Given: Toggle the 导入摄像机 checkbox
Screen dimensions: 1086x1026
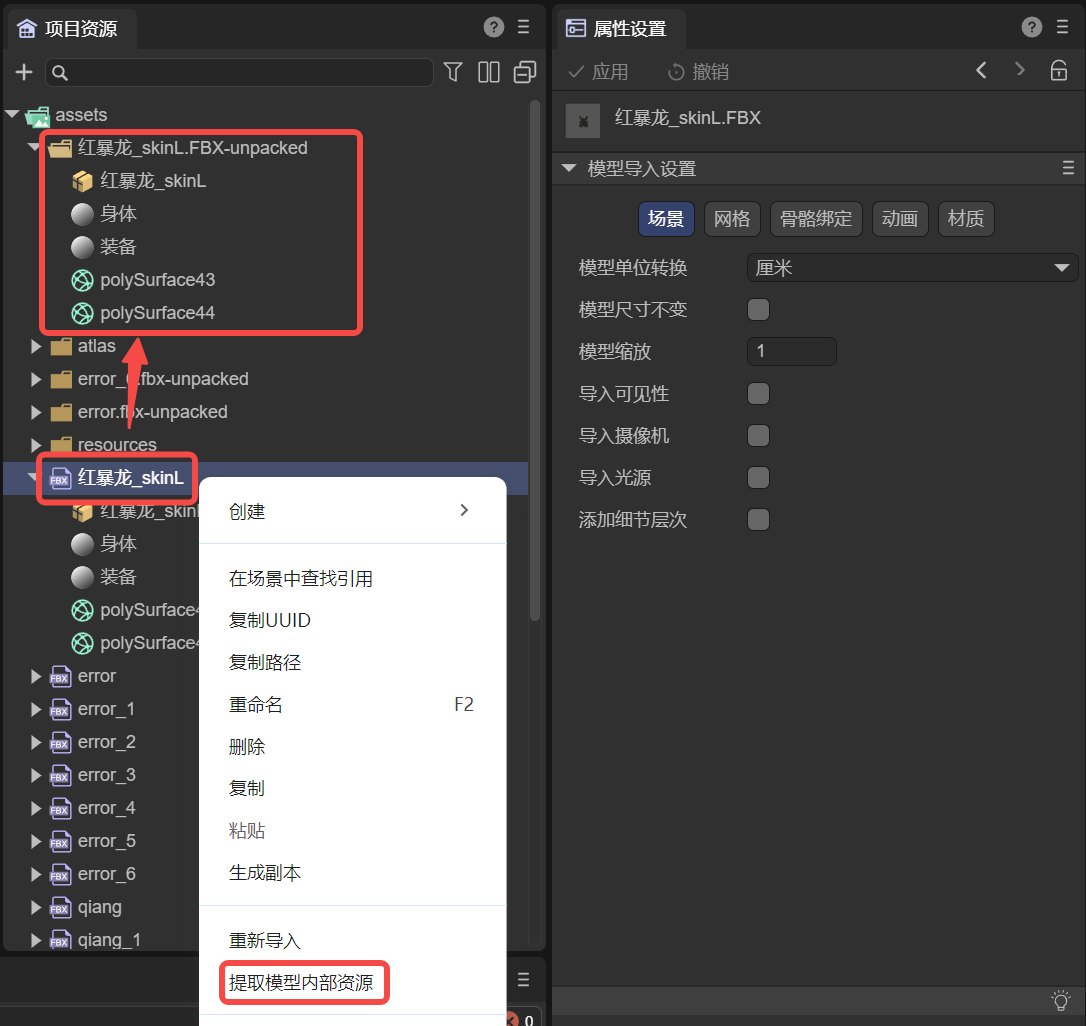Looking at the screenshot, I should [759, 436].
